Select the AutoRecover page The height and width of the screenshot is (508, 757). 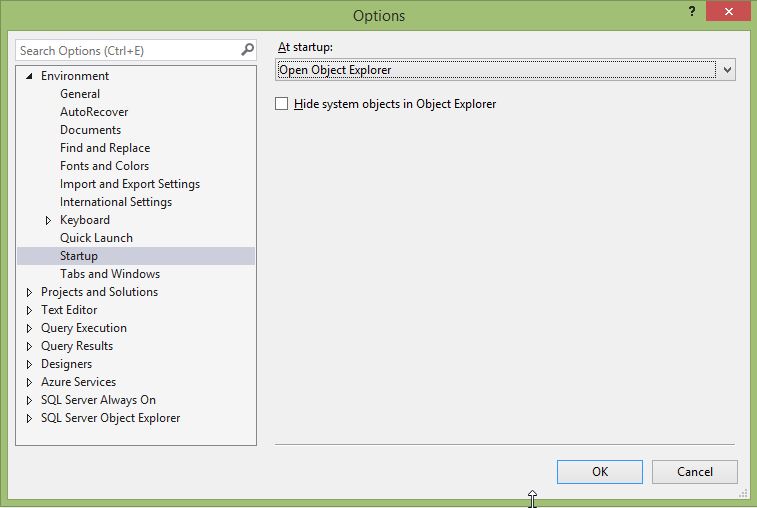[94, 112]
